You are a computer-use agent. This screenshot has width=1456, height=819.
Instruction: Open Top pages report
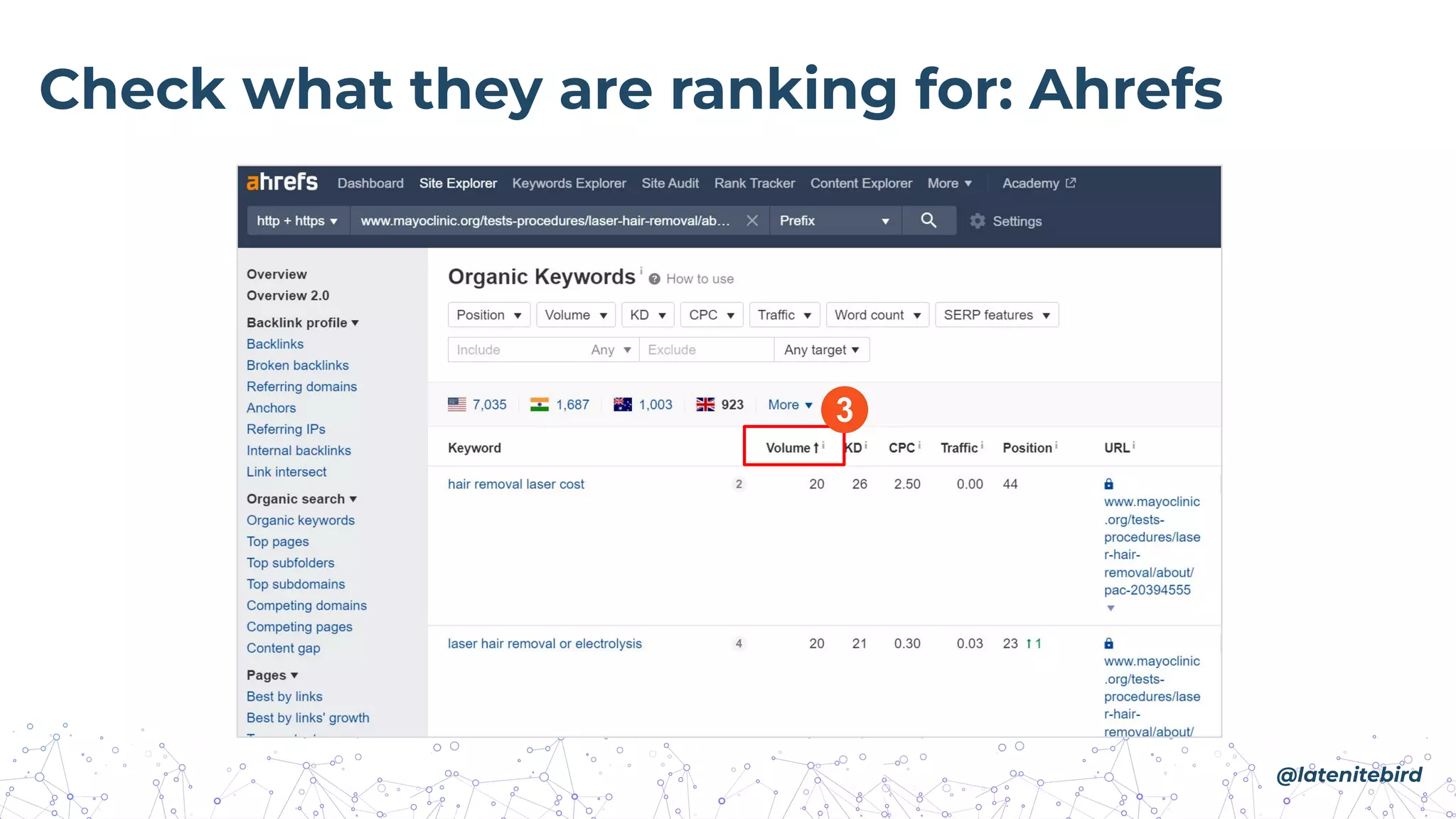point(278,542)
